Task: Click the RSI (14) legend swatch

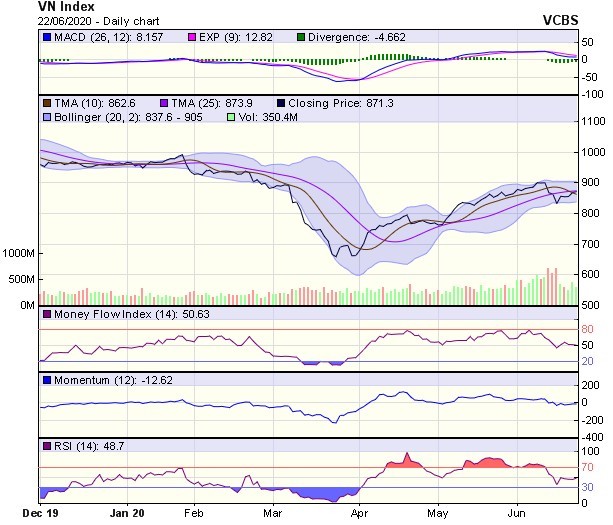Action: click(x=45, y=445)
